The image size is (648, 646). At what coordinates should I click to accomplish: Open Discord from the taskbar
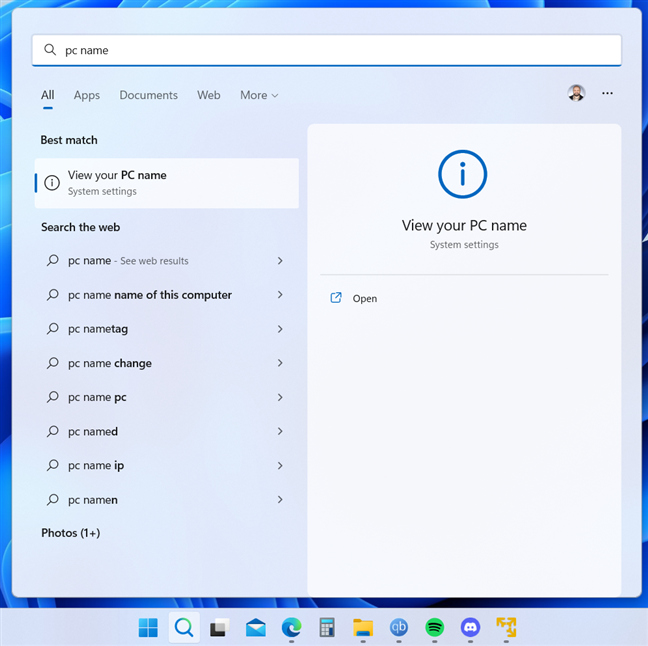coord(470,627)
